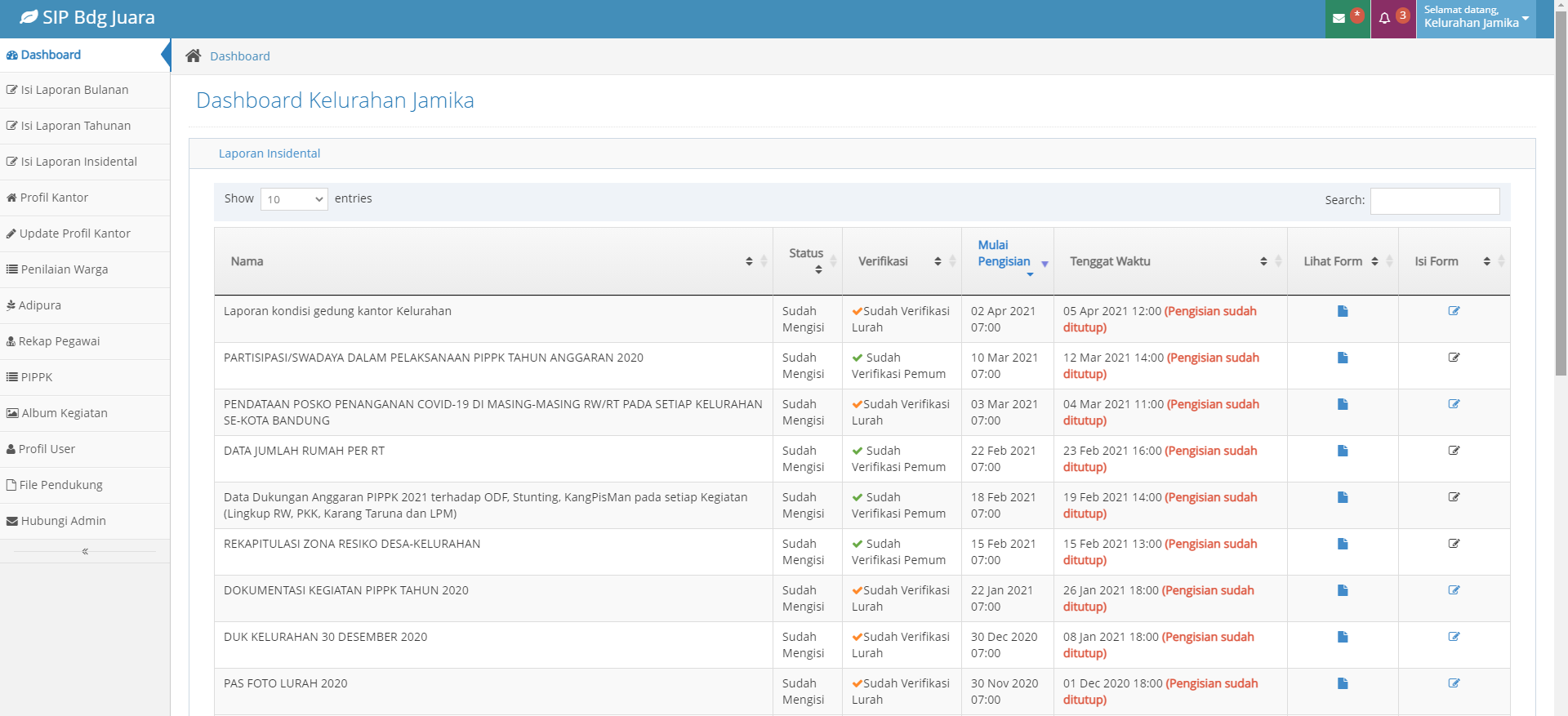This screenshot has height=716, width=1568.
Task: Open Isi Form for DOKUMENTASI KEGIATAN PIPPK
Action: 1454,590
